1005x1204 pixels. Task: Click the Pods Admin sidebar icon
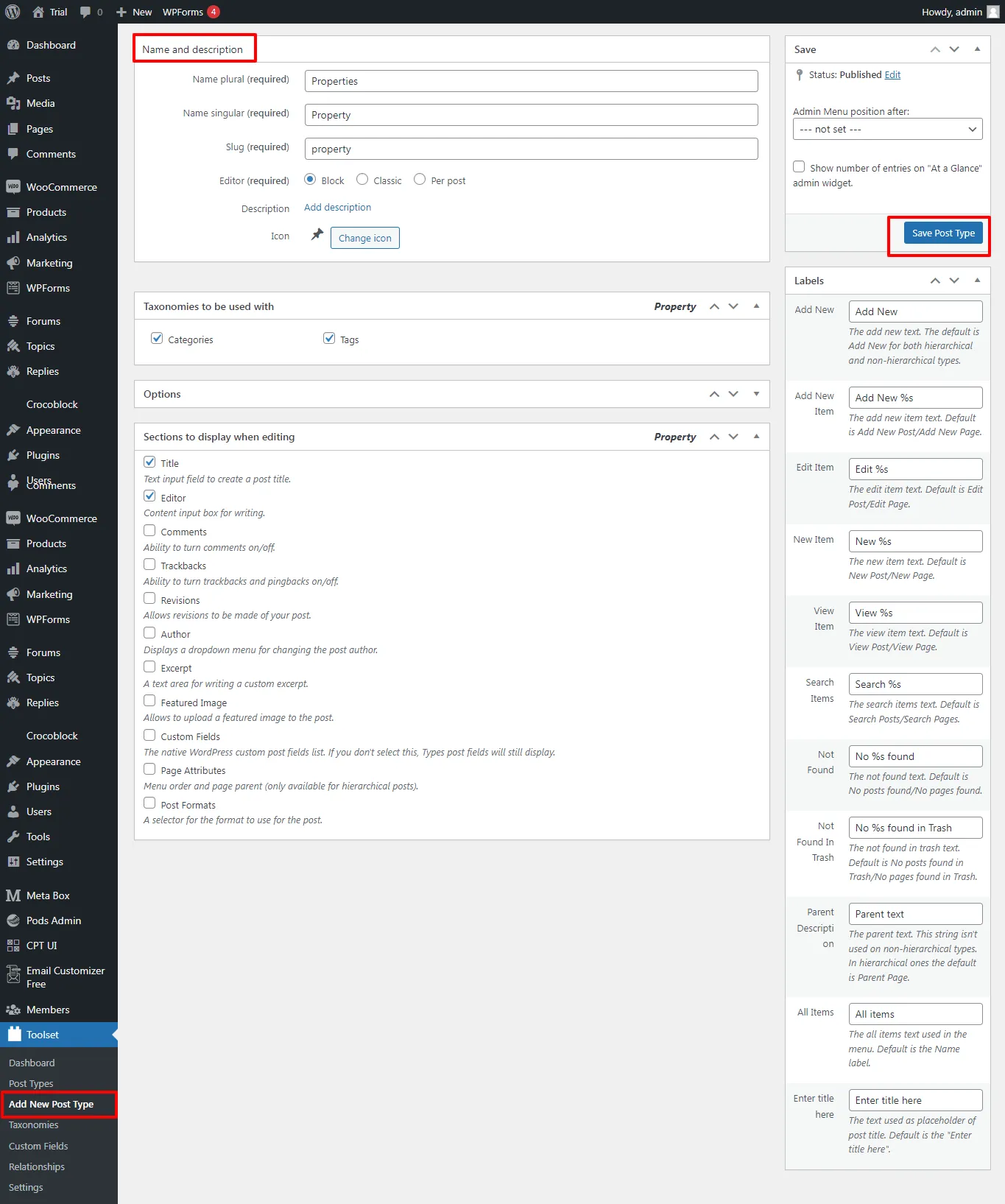click(x=13, y=920)
